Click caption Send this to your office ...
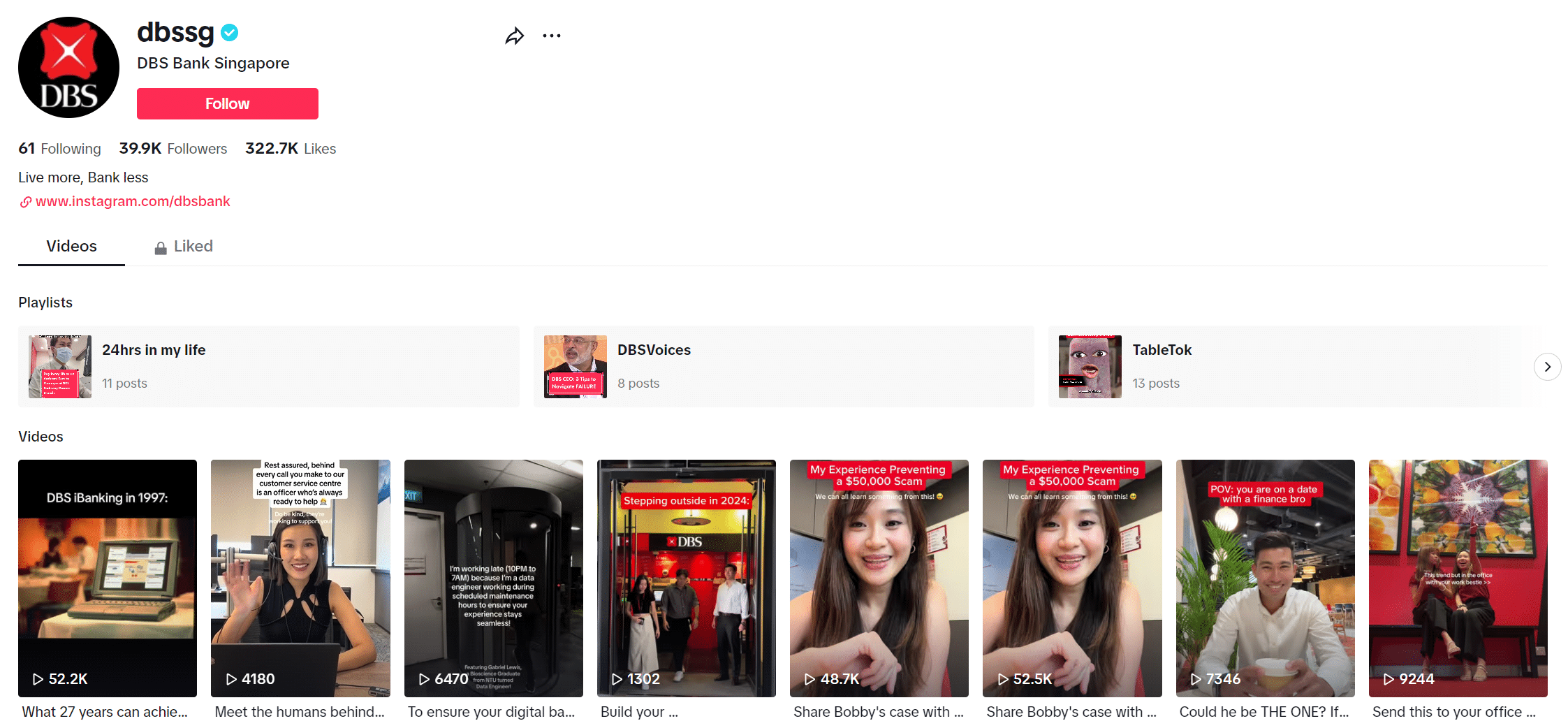The image size is (1568, 721). (x=1454, y=712)
